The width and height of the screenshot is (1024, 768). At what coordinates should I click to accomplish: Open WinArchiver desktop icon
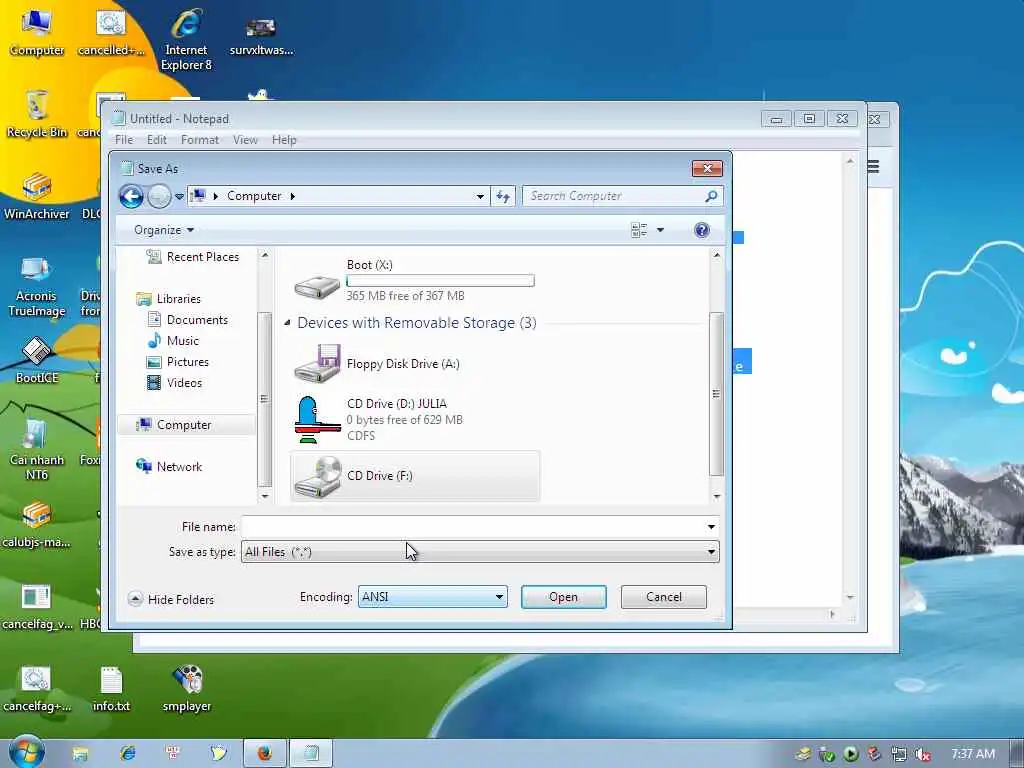point(37,196)
